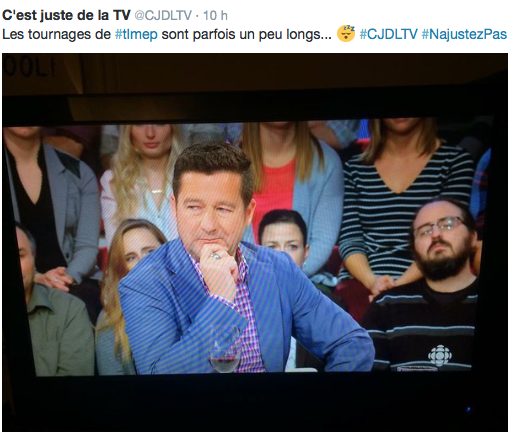Screen dimensions: 514x434
Task: Click the blue power LED on the TV
Action: (x=468, y=409)
